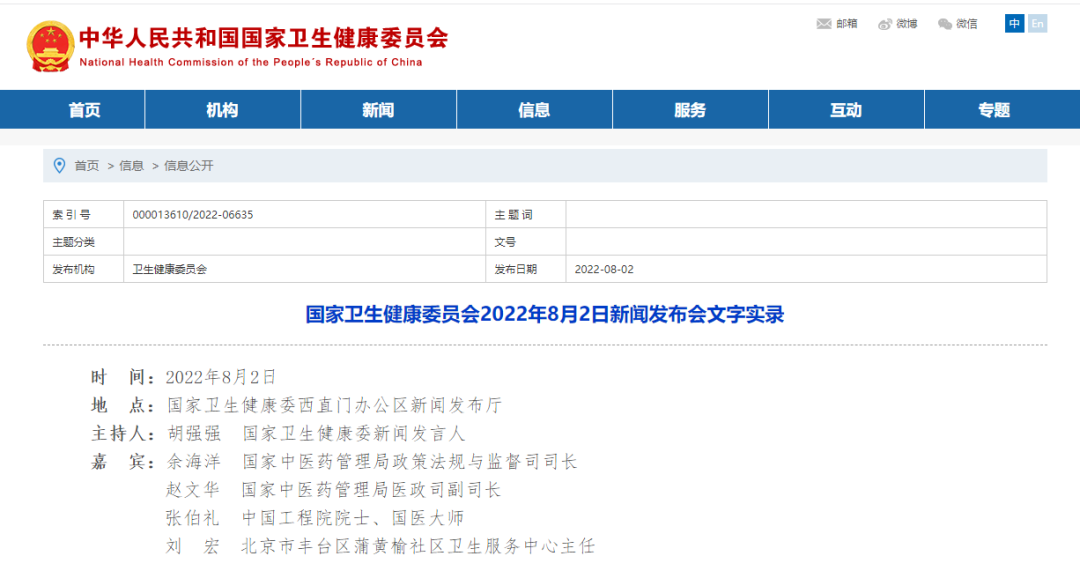Click title 国家中医药管理局医政司副司长

[371, 490]
